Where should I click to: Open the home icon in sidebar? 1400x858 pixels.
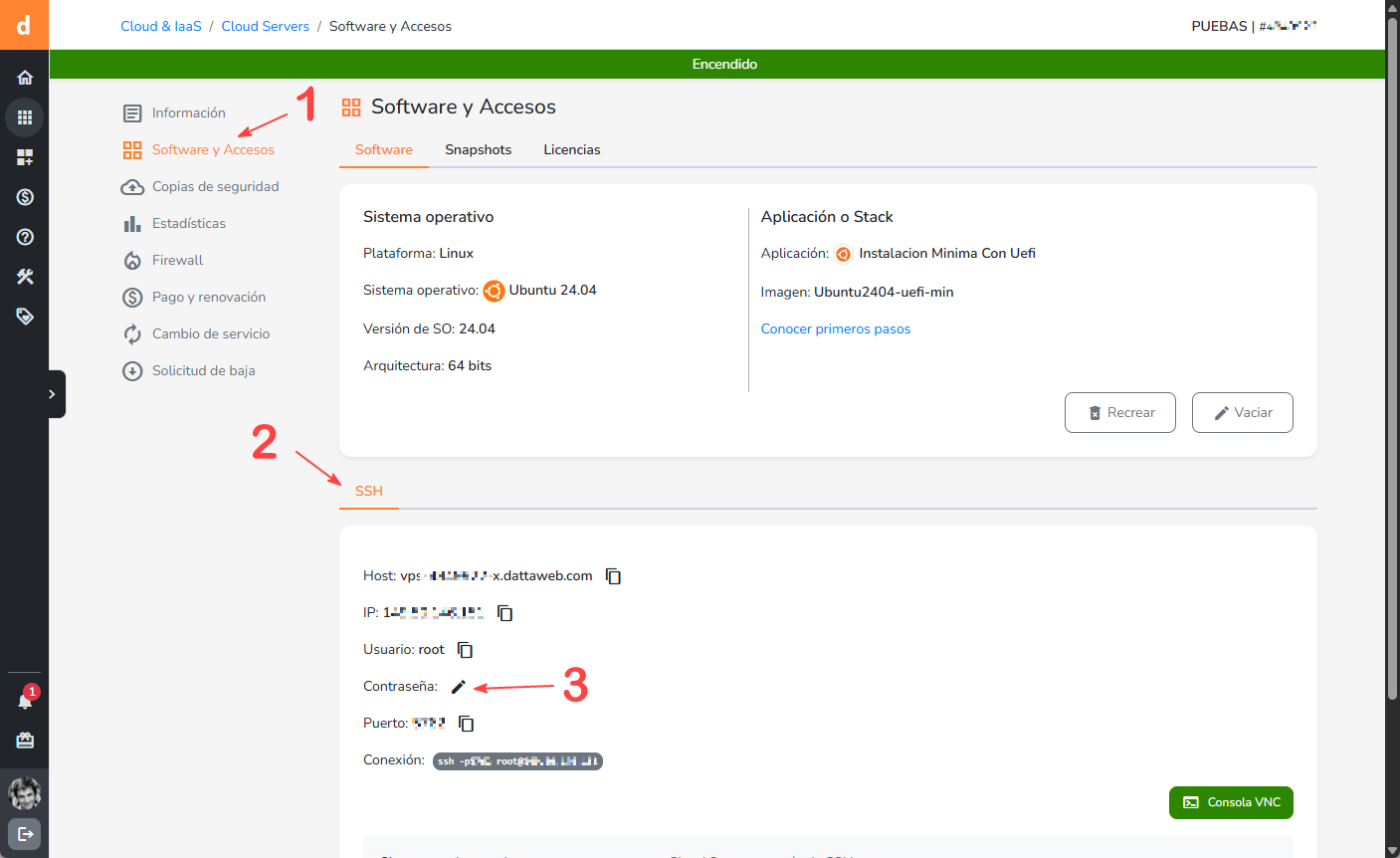pos(25,78)
